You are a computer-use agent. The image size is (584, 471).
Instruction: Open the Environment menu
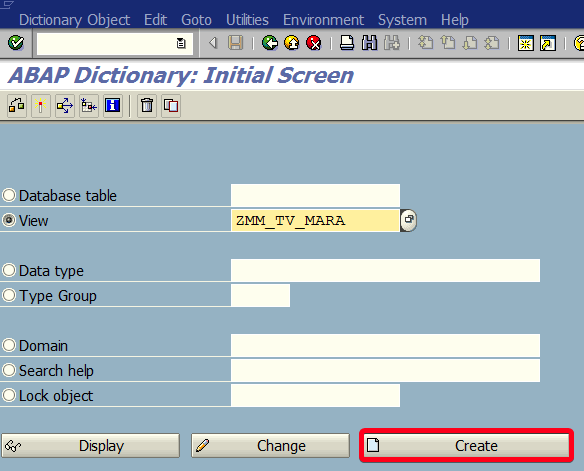pyautogui.click(x=323, y=20)
